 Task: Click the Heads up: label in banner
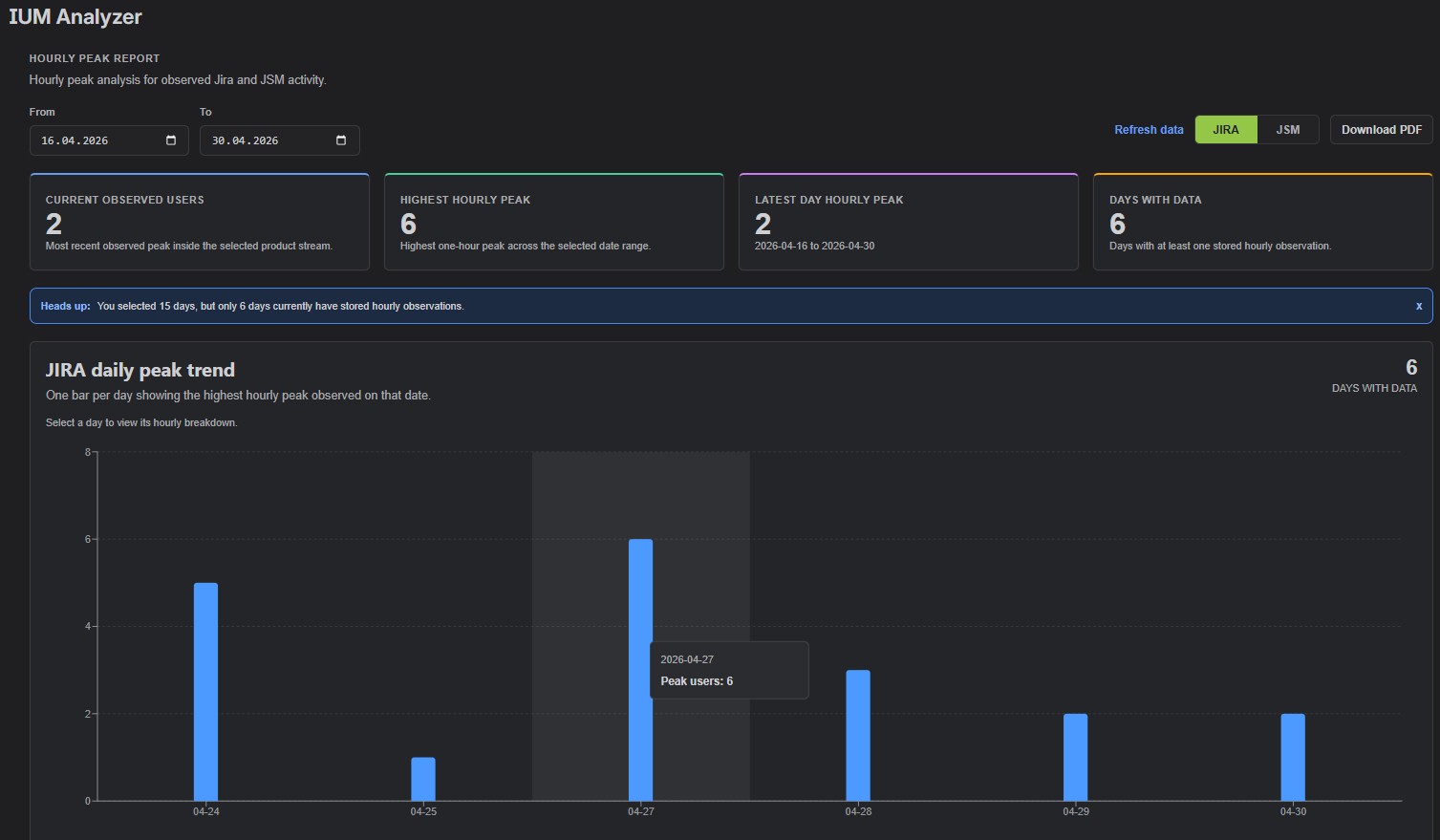click(x=65, y=306)
